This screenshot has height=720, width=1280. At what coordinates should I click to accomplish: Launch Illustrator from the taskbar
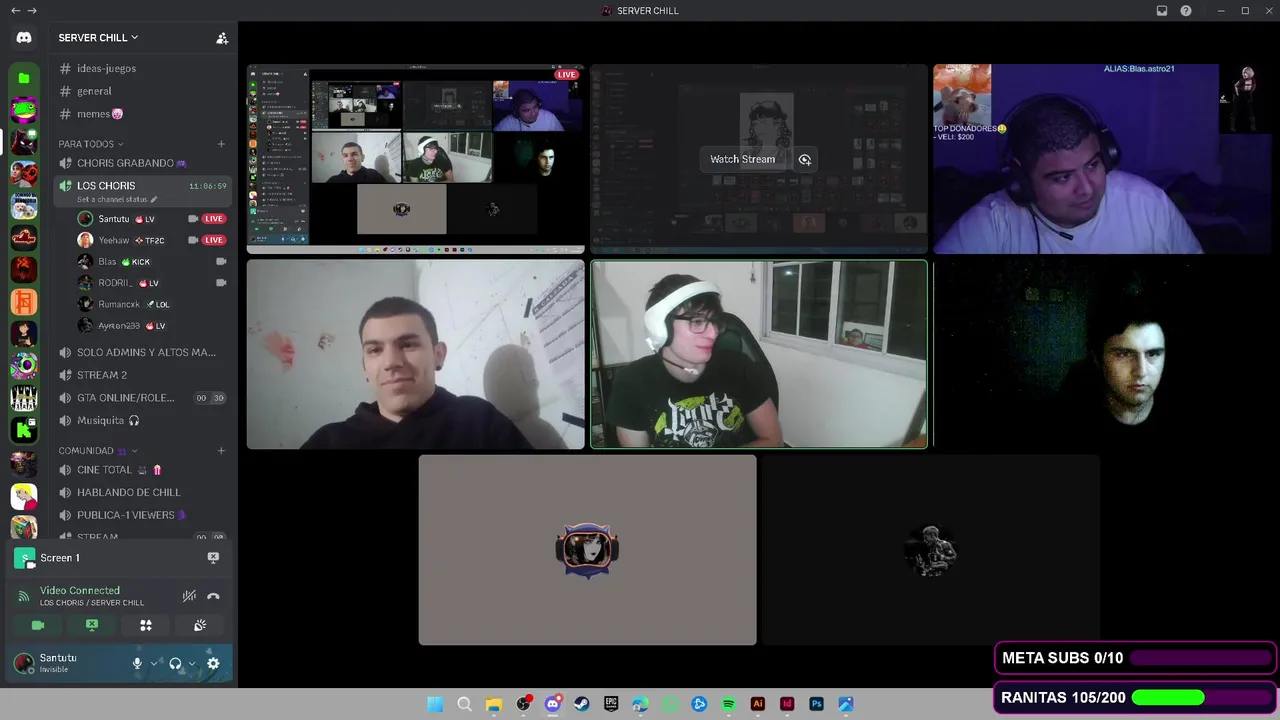click(758, 704)
